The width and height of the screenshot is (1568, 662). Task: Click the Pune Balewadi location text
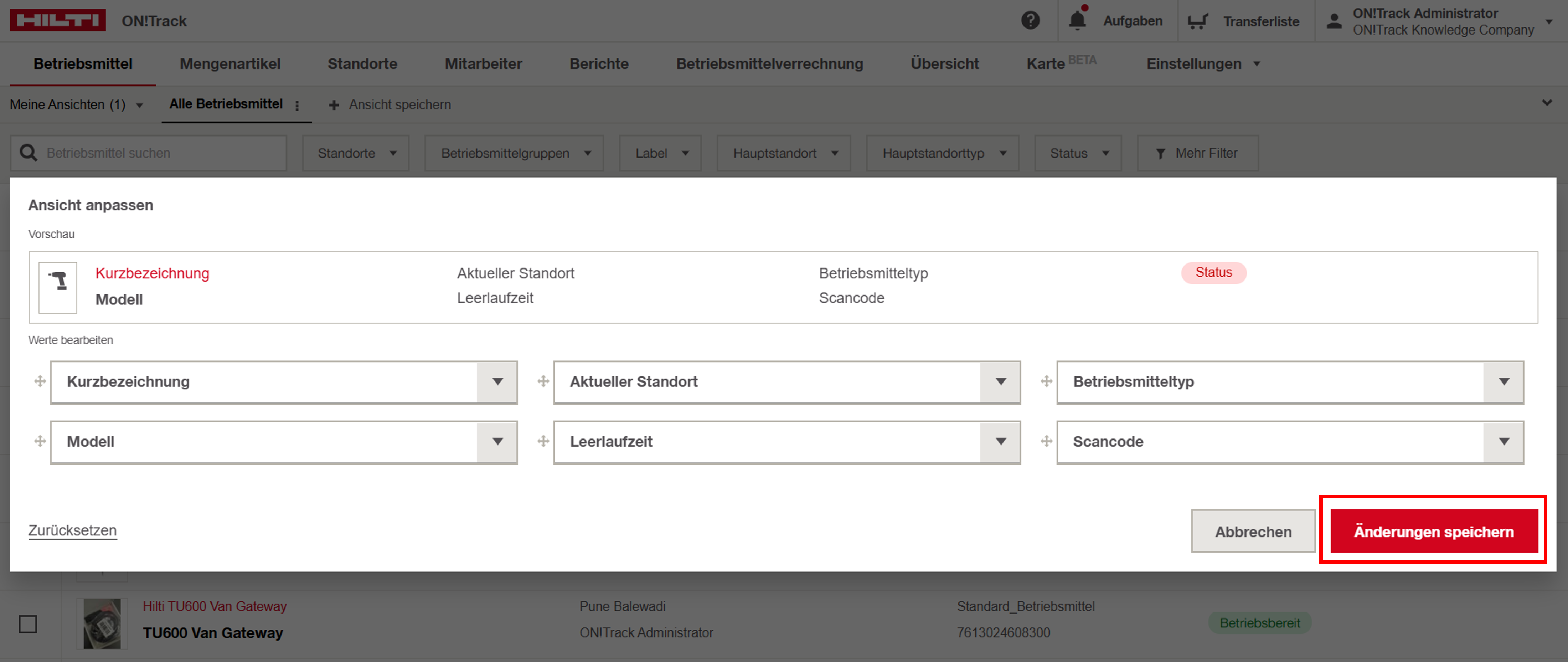[x=622, y=607]
